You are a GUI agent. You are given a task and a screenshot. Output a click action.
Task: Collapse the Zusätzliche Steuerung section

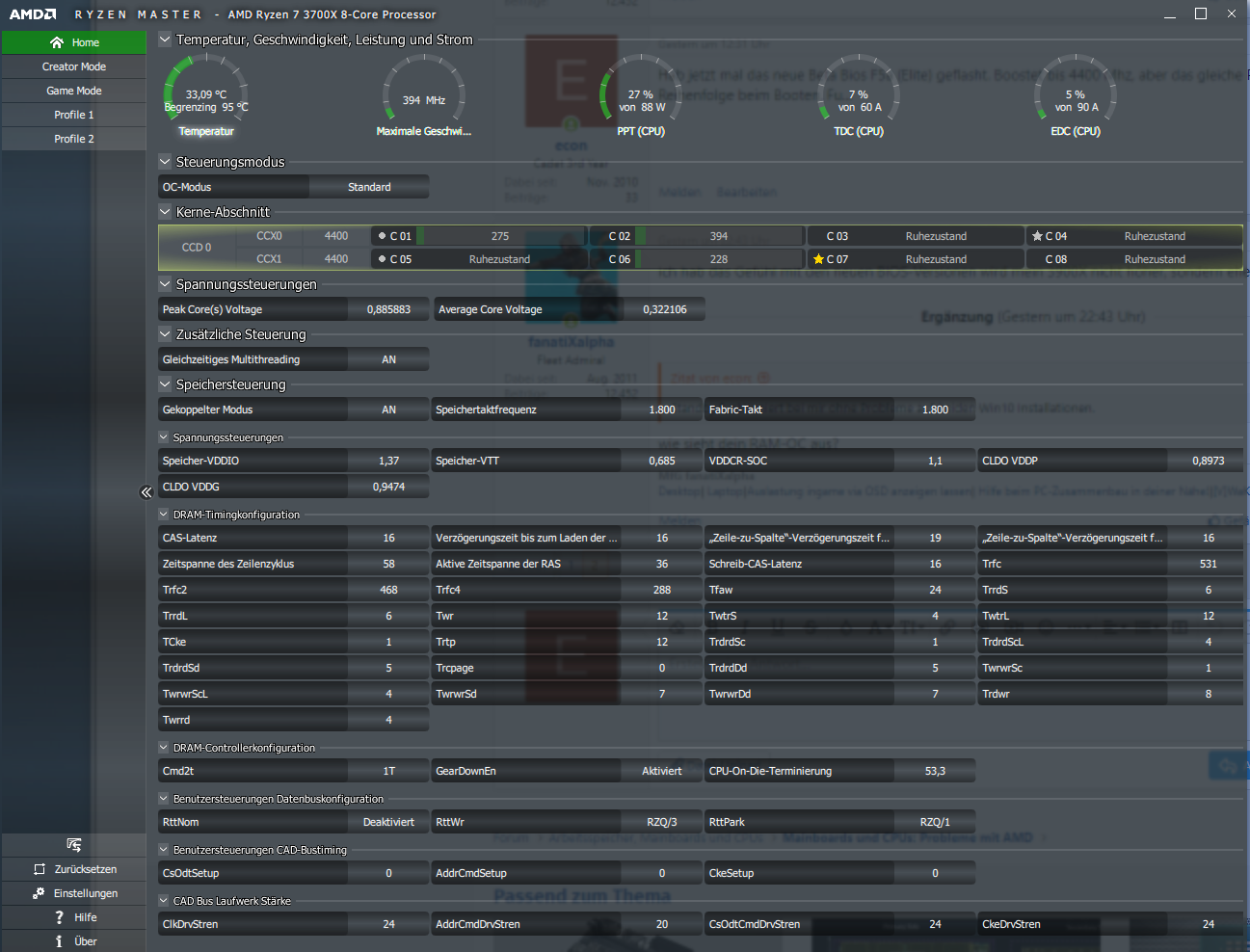pos(165,334)
